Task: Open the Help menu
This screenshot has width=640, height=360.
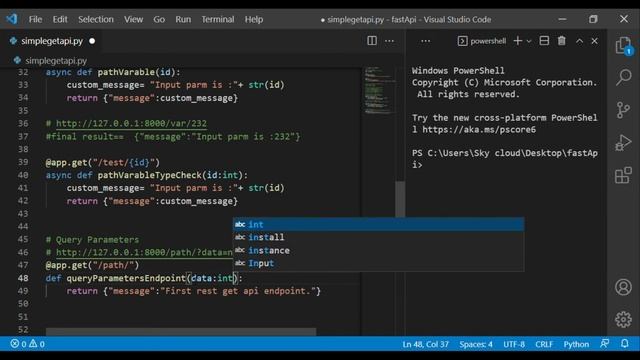Action: 253,19
